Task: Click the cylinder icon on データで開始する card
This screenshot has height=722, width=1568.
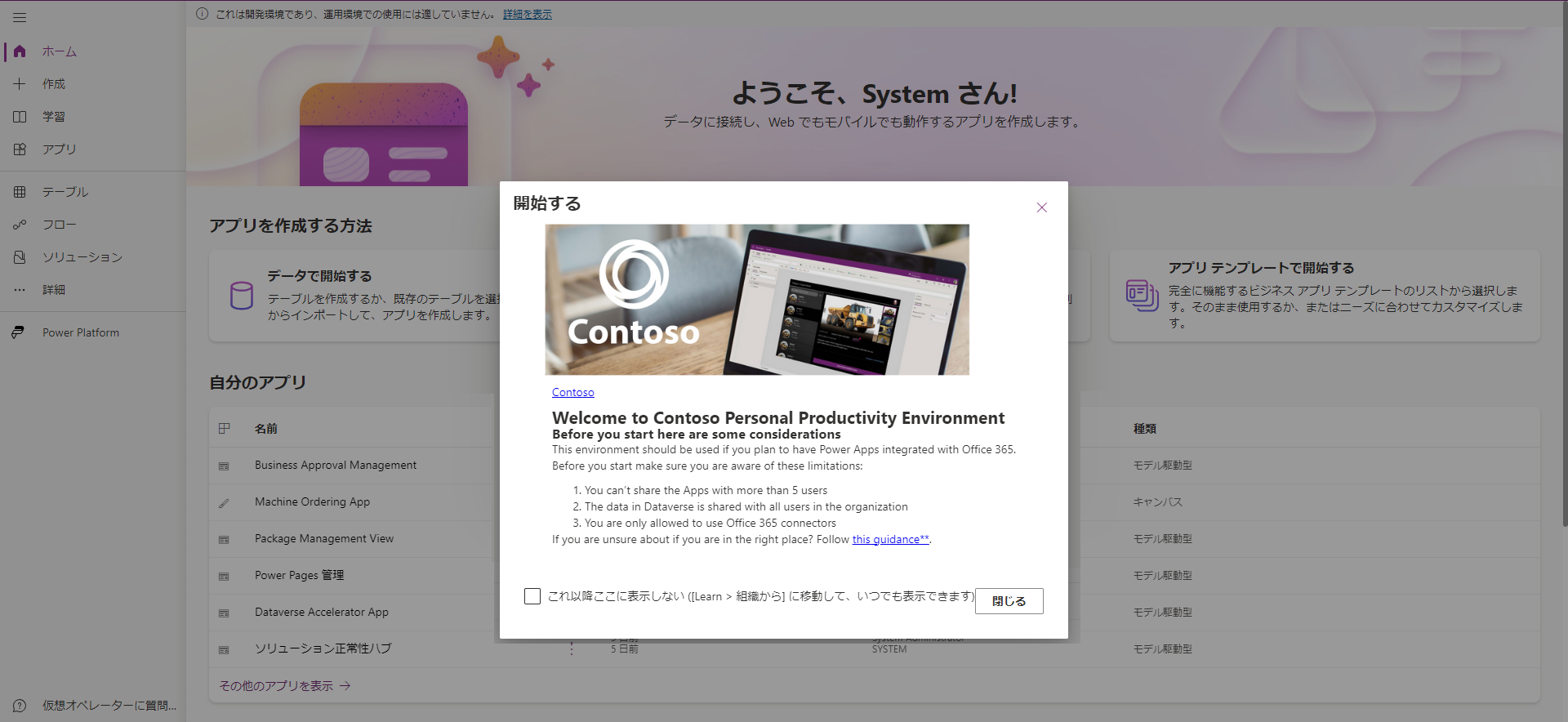Action: 241,296
